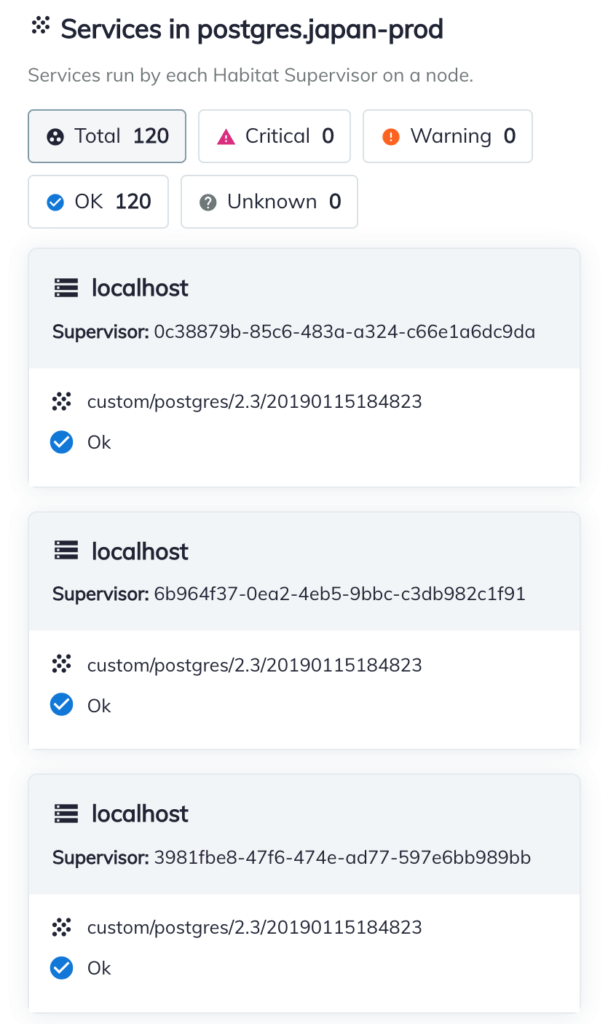Open second card's custom/postgres service package

pyautogui.click(x=254, y=665)
